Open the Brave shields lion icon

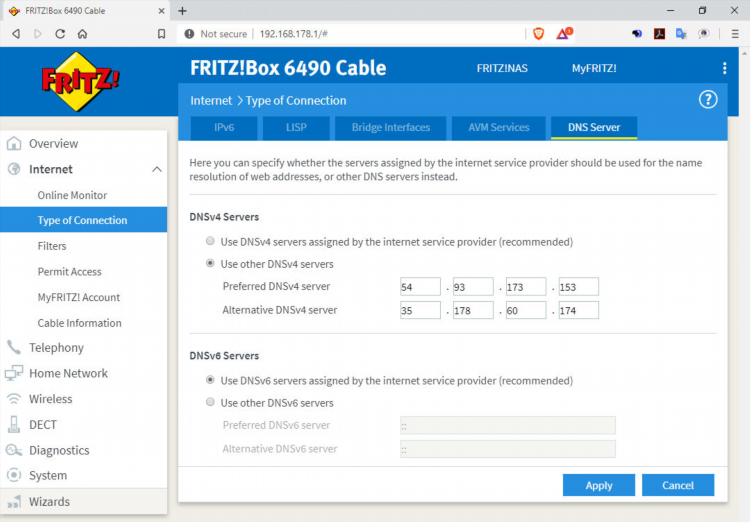(539, 33)
